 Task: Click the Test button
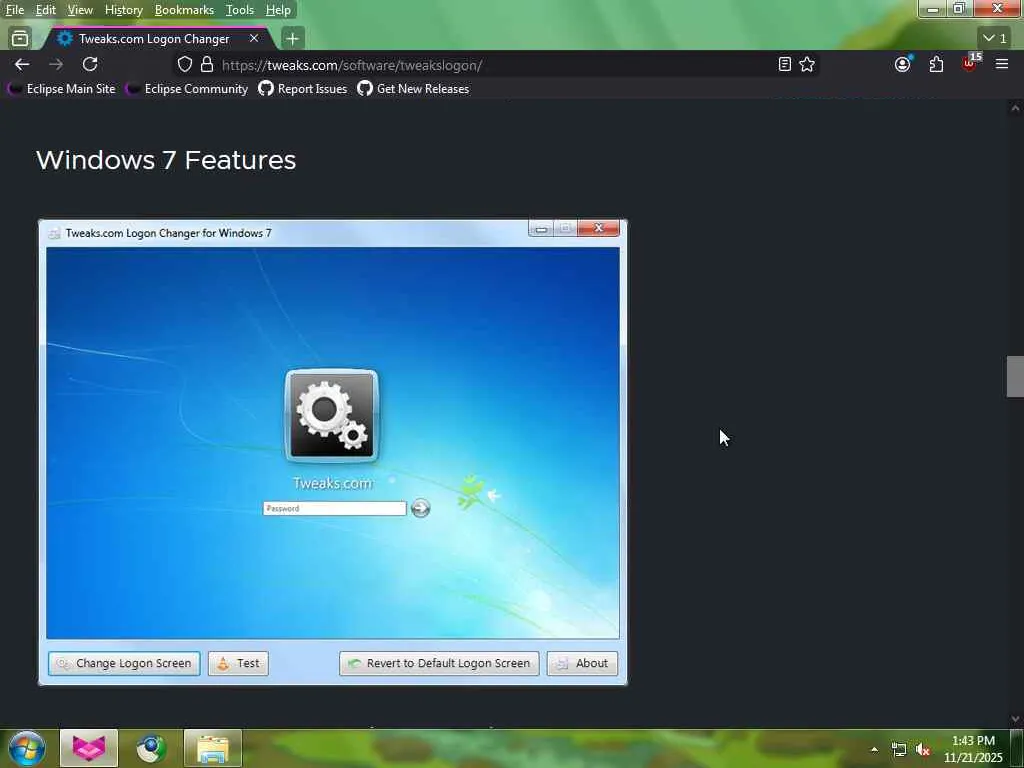tap(238, 664)
